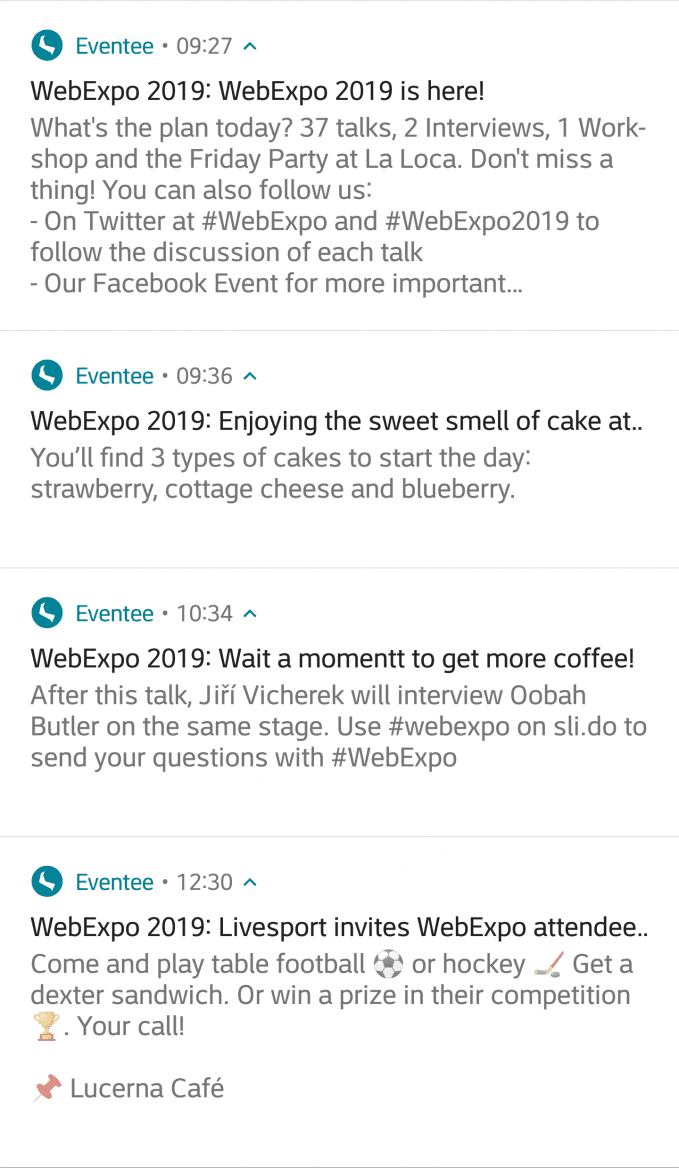The image size is (679, 1168).
Task: Collapse the 12:30 Livesport notification chevron
Action: [250, 882]
